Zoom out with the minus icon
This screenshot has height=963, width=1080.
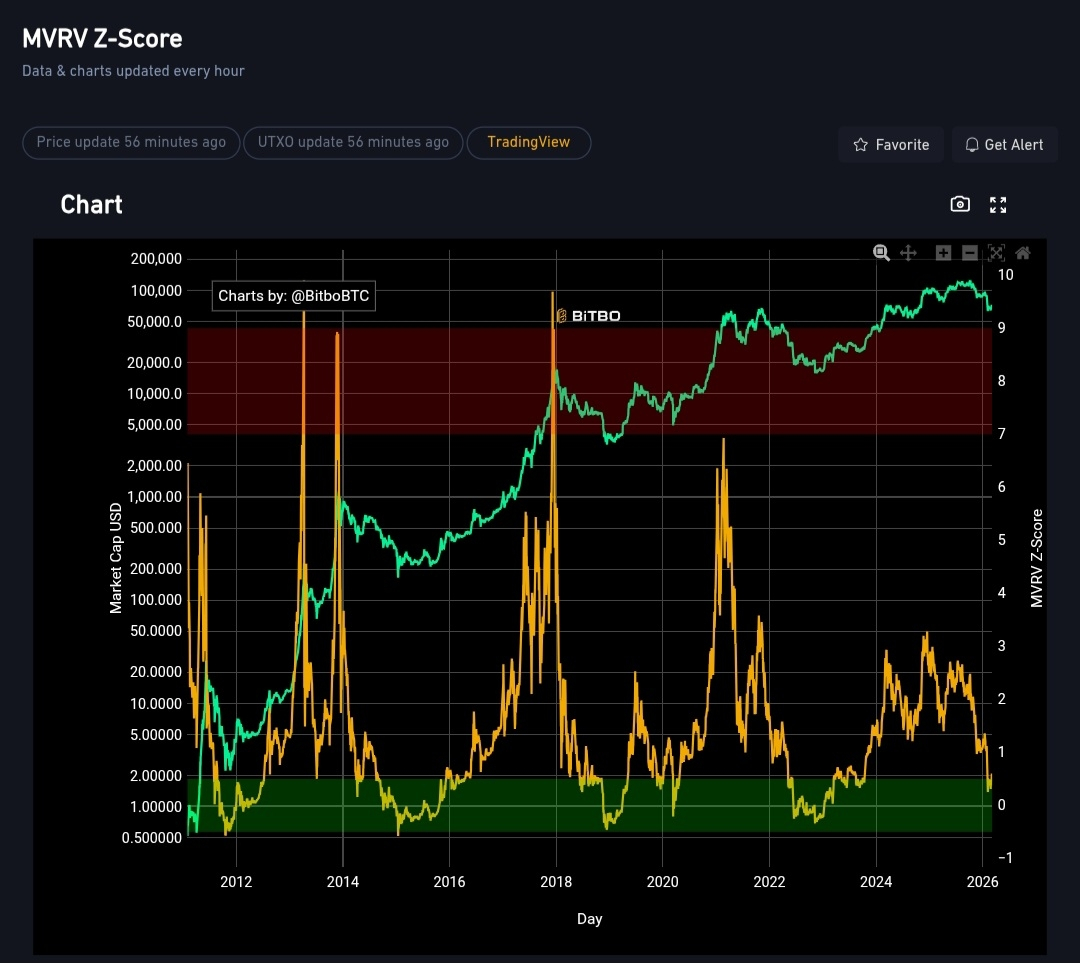pos(969,253)
